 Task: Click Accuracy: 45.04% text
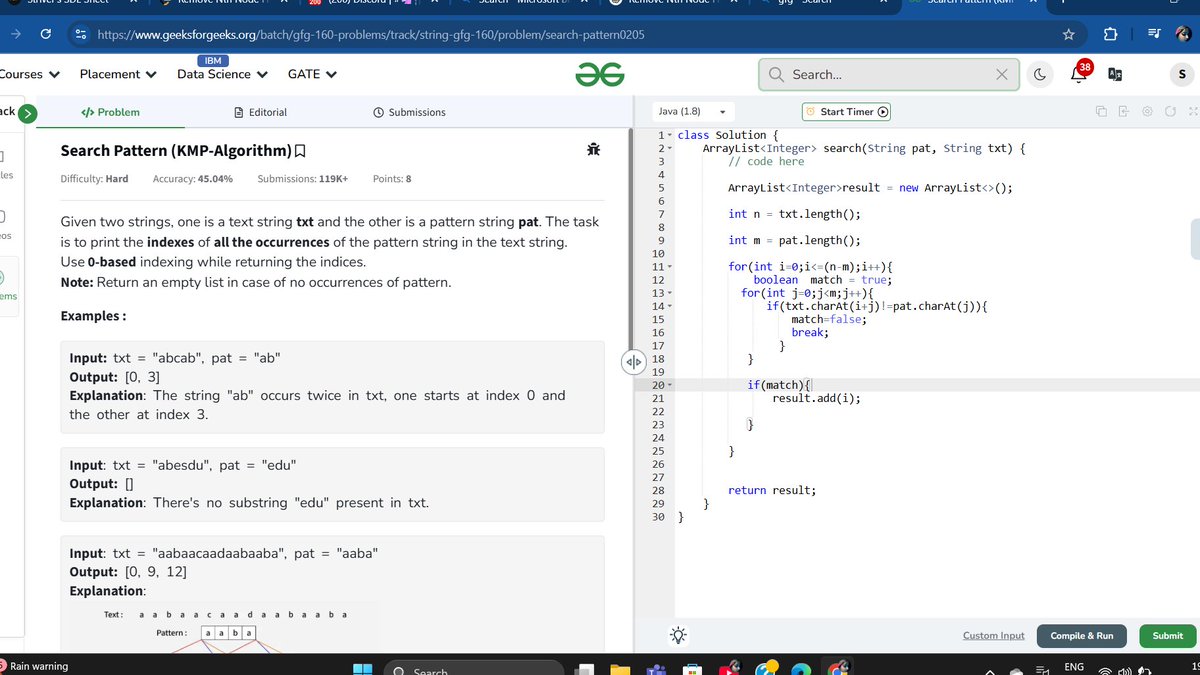point(193,179)
